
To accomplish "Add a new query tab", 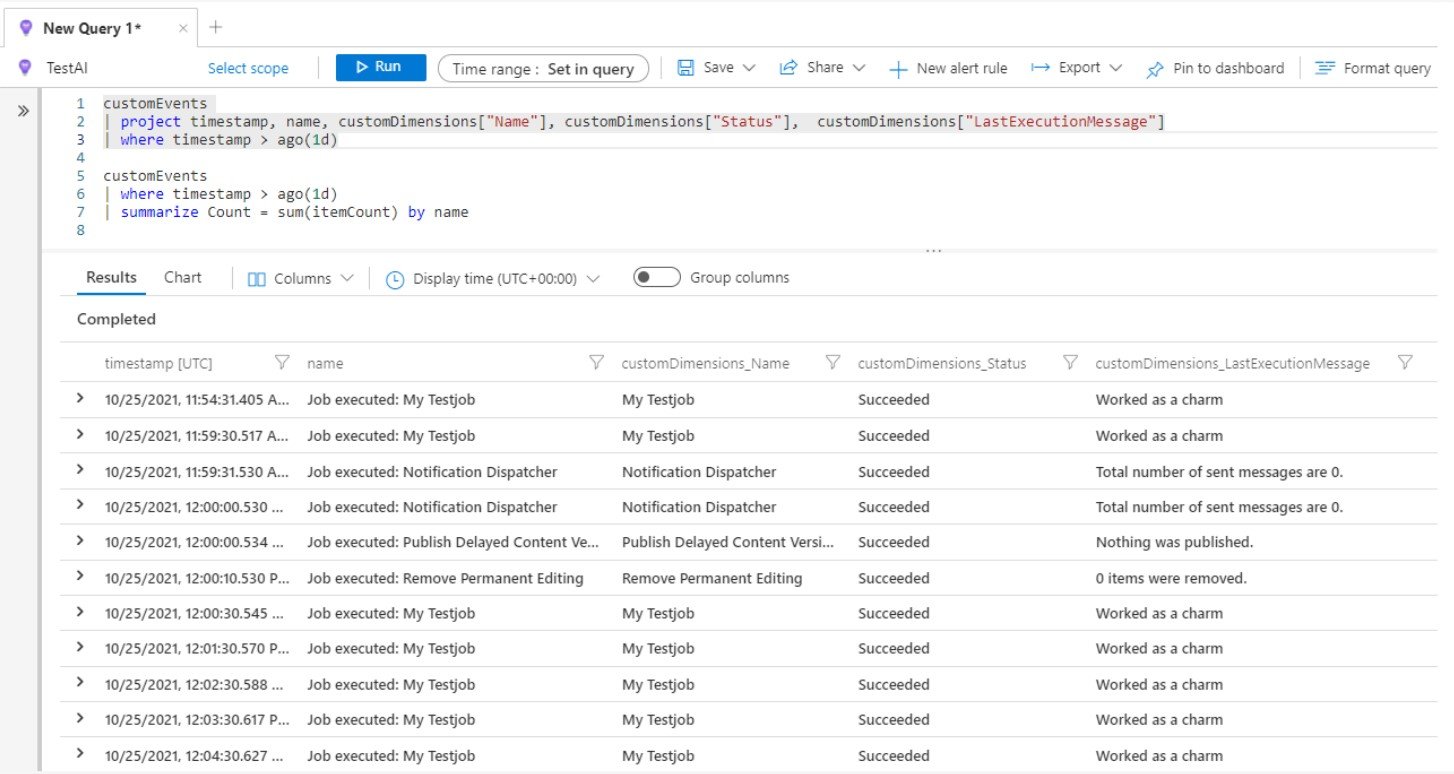I will (x=215, y=27).
